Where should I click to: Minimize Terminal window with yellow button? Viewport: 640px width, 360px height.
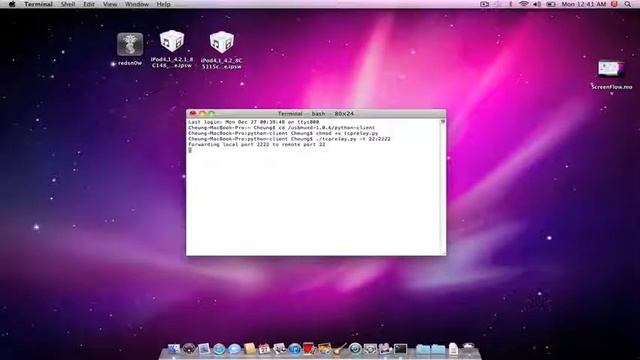(x=202, y=113)
